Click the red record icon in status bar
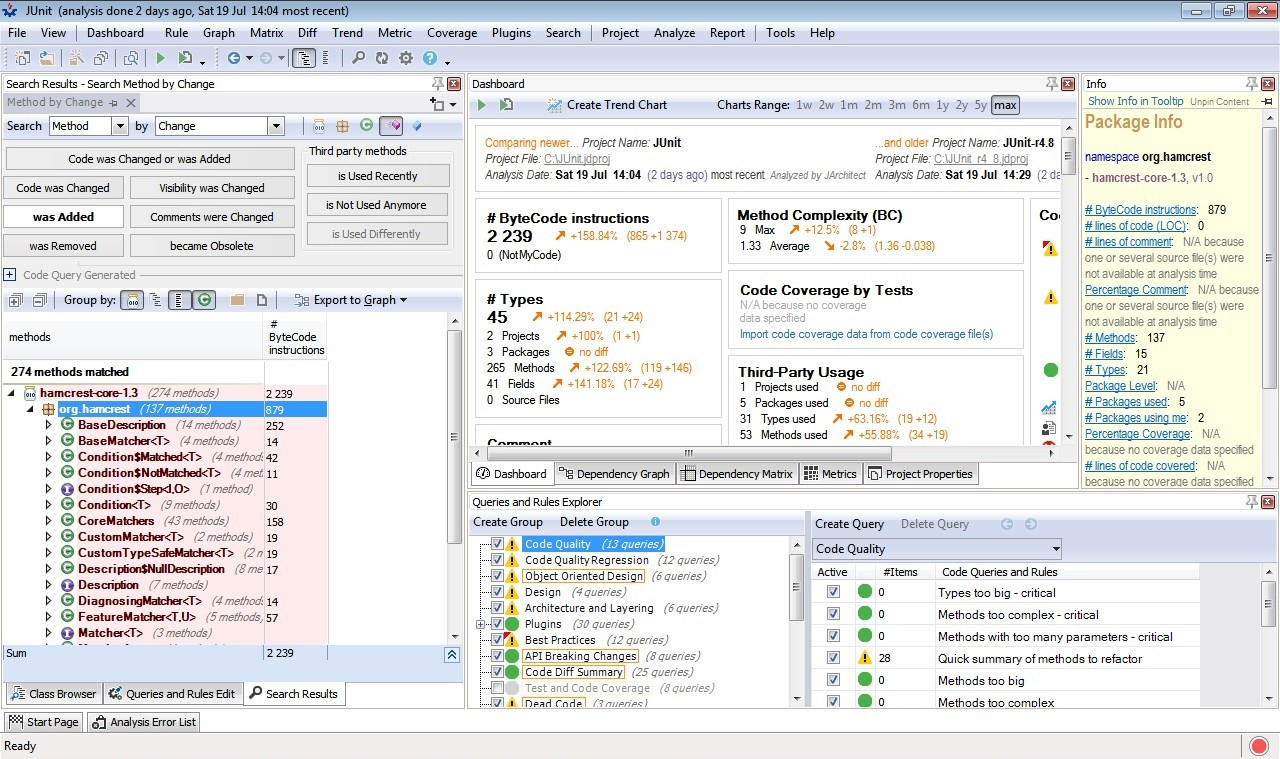Image resolution: width=1280 pixels, height=759 pixels. coord(1259,746)
